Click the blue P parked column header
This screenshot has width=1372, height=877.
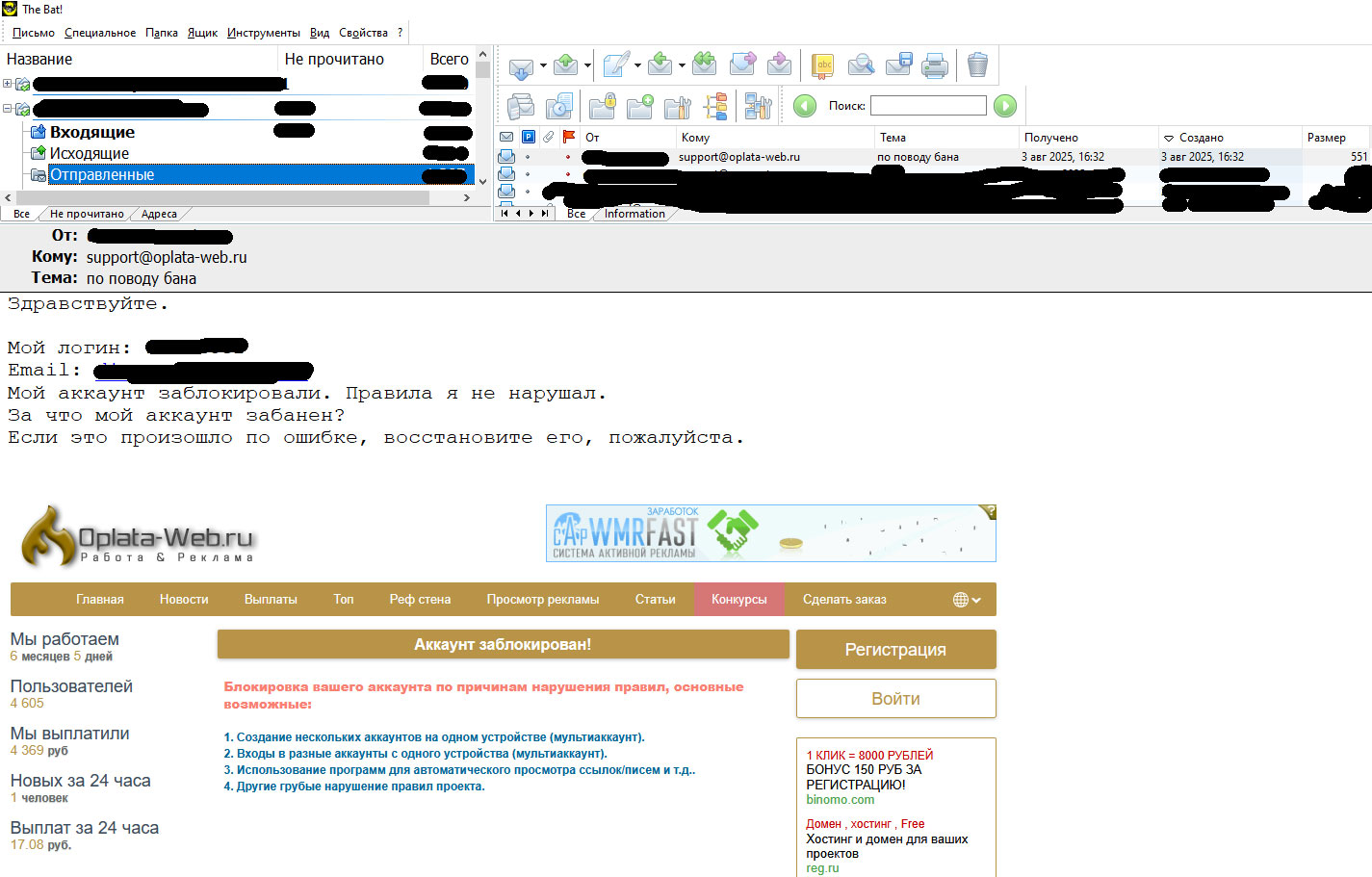point(528,138)
